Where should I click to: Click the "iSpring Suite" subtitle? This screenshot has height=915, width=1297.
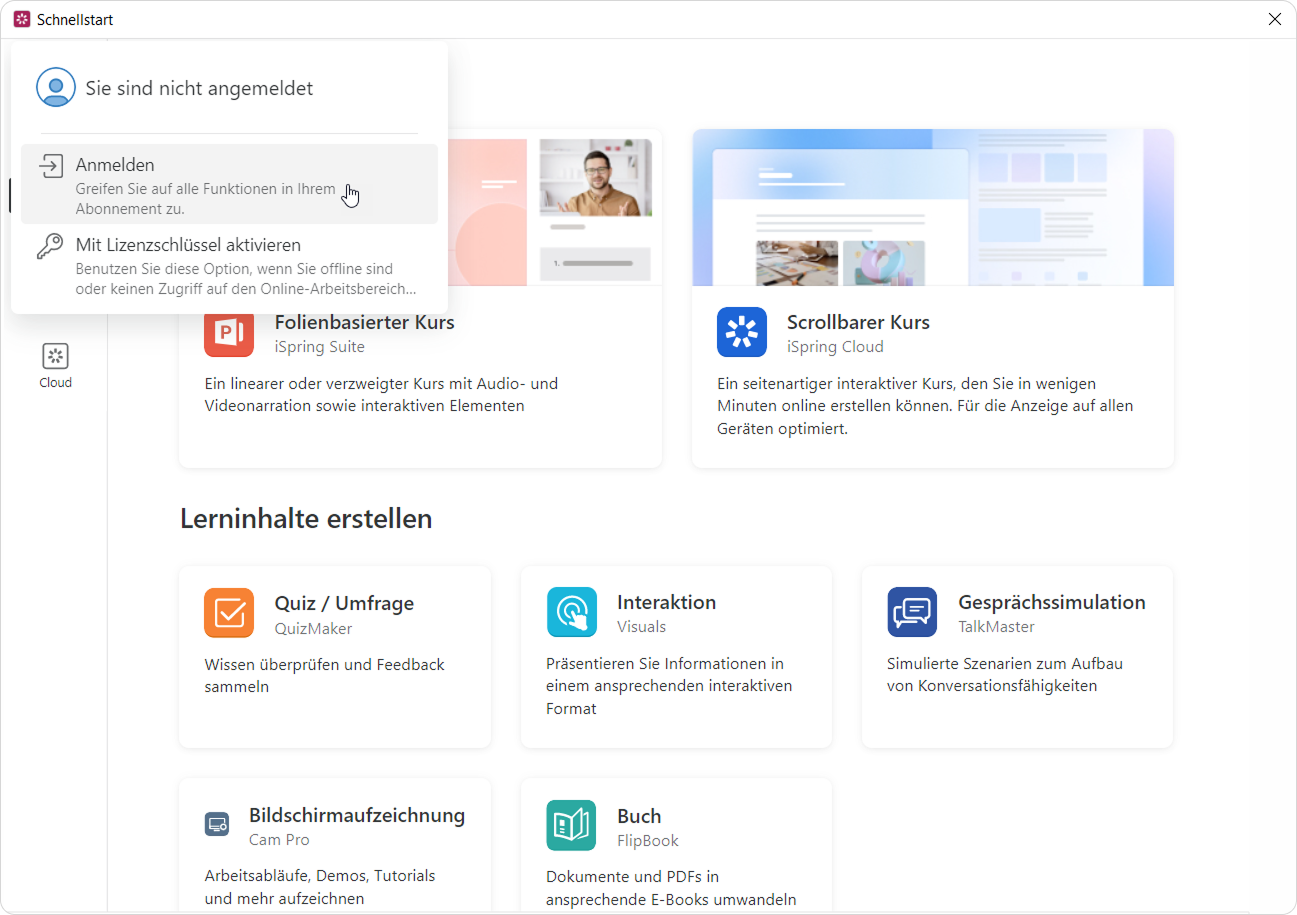tap(320, 347)
